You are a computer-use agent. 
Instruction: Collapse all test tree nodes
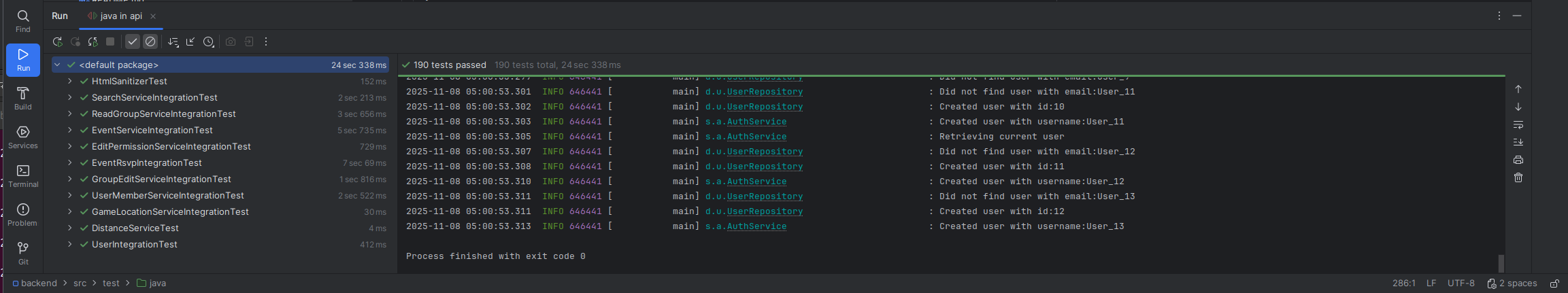tap(190, 42)
